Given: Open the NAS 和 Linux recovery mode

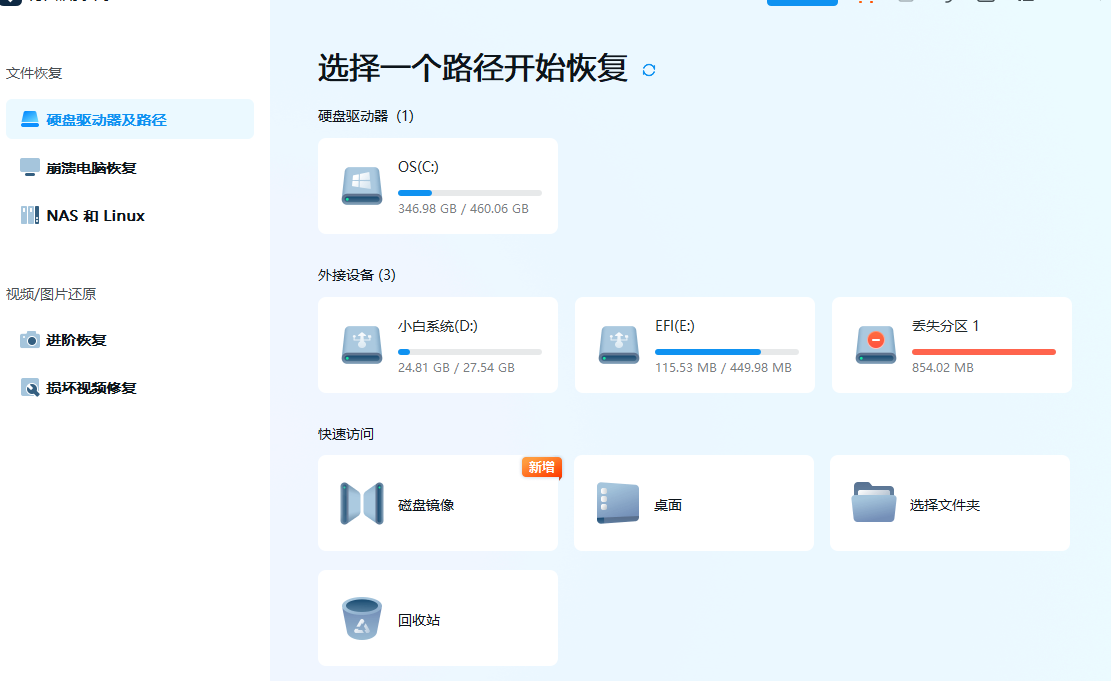Looking at the screenshot, I should [94, 215].
